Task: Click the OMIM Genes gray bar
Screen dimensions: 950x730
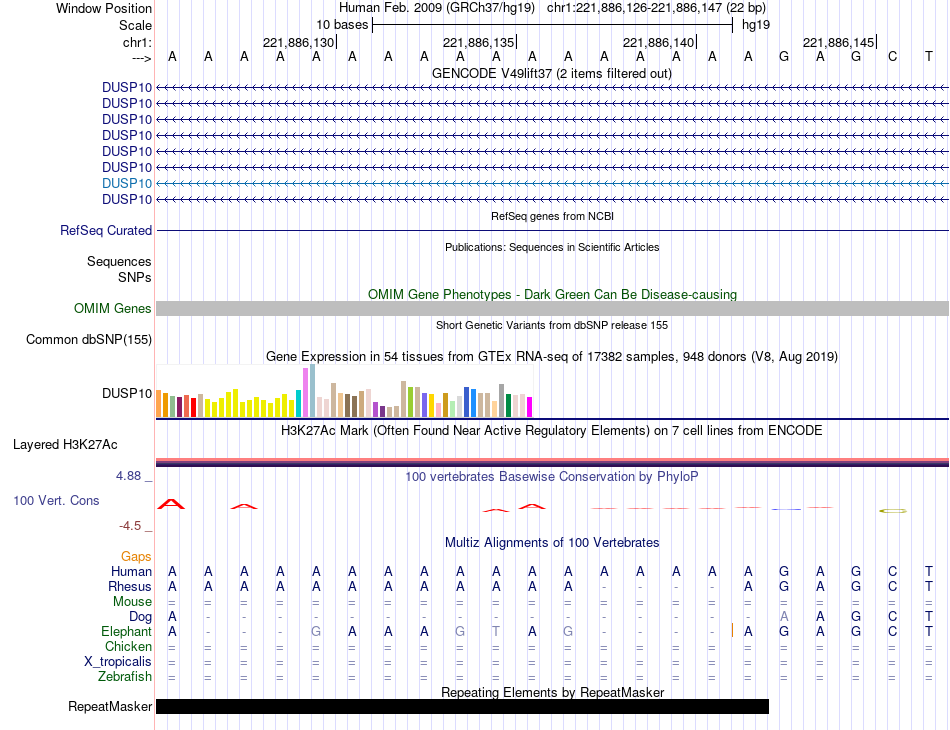Action: point(552,308)
